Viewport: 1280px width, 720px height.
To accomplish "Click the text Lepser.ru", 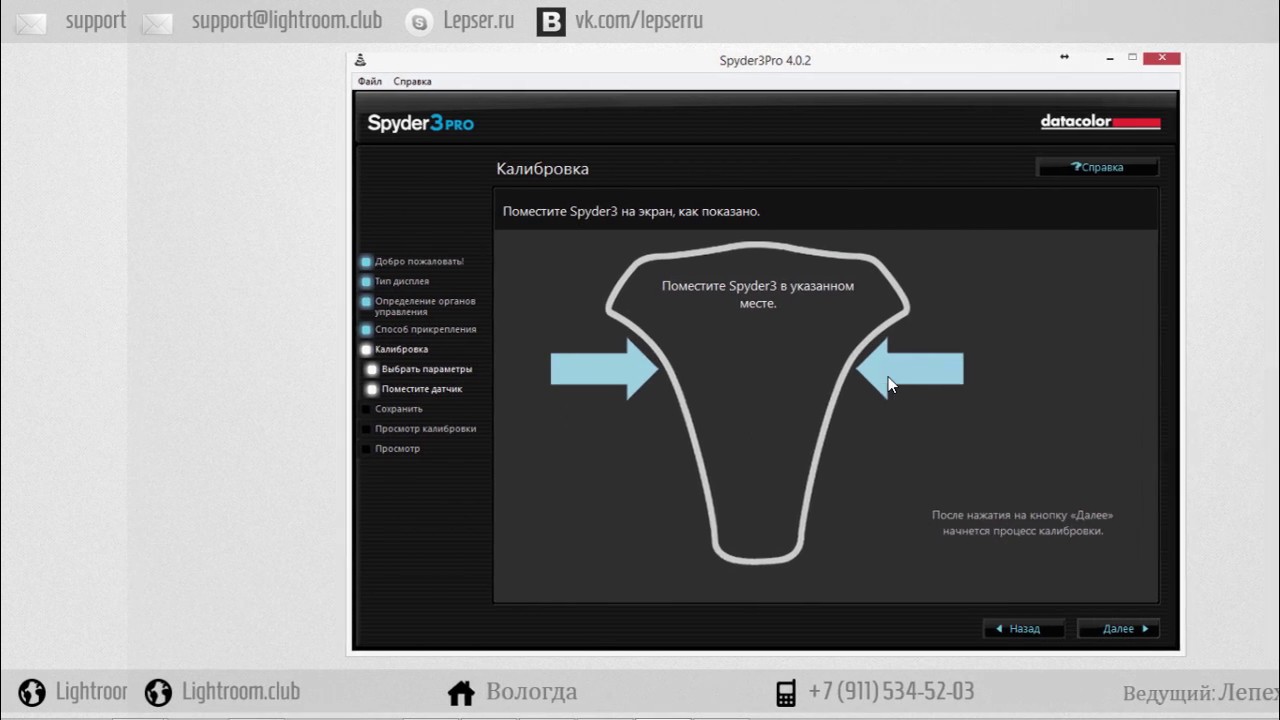I will coord(478,21).
